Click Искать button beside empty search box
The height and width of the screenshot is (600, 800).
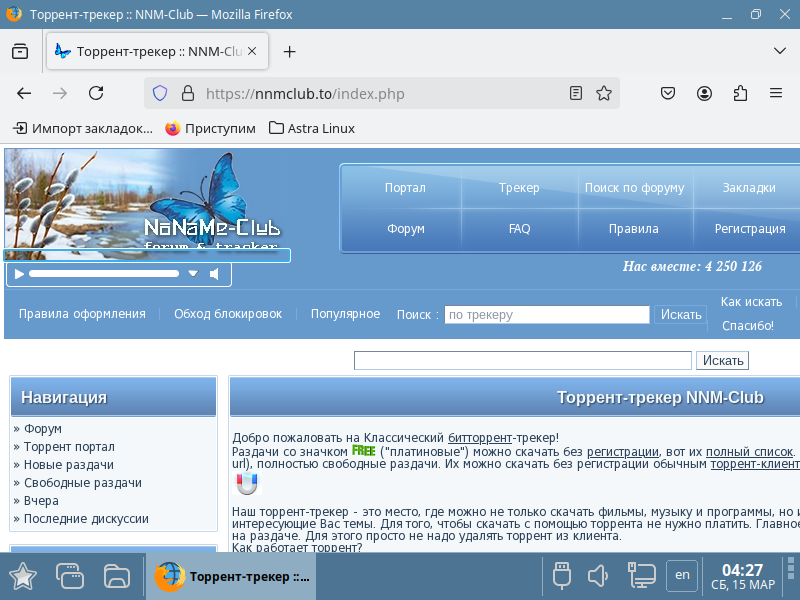click(722, 360)
